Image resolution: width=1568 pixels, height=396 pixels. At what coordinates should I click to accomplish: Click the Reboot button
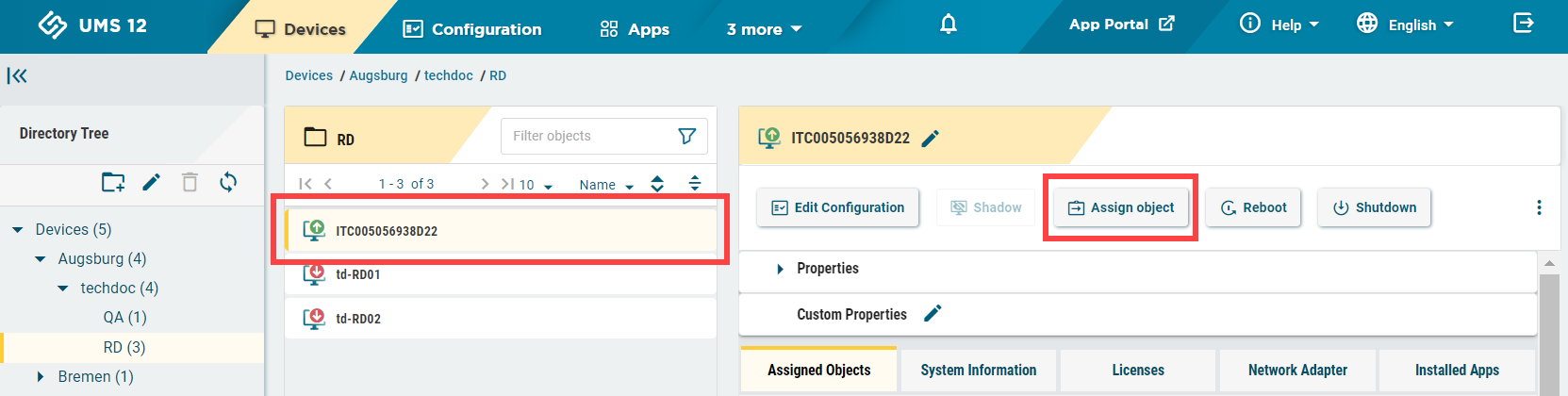click(1253, 207)
